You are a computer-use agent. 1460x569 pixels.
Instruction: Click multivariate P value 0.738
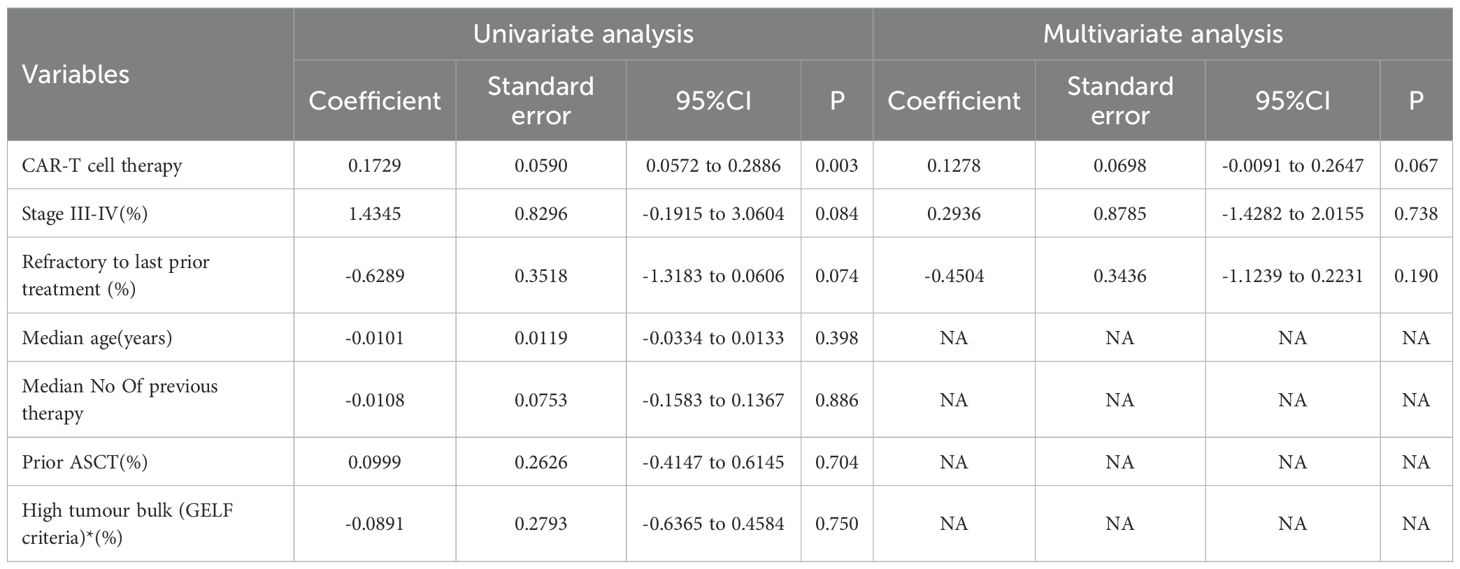tap(1415, 213)
